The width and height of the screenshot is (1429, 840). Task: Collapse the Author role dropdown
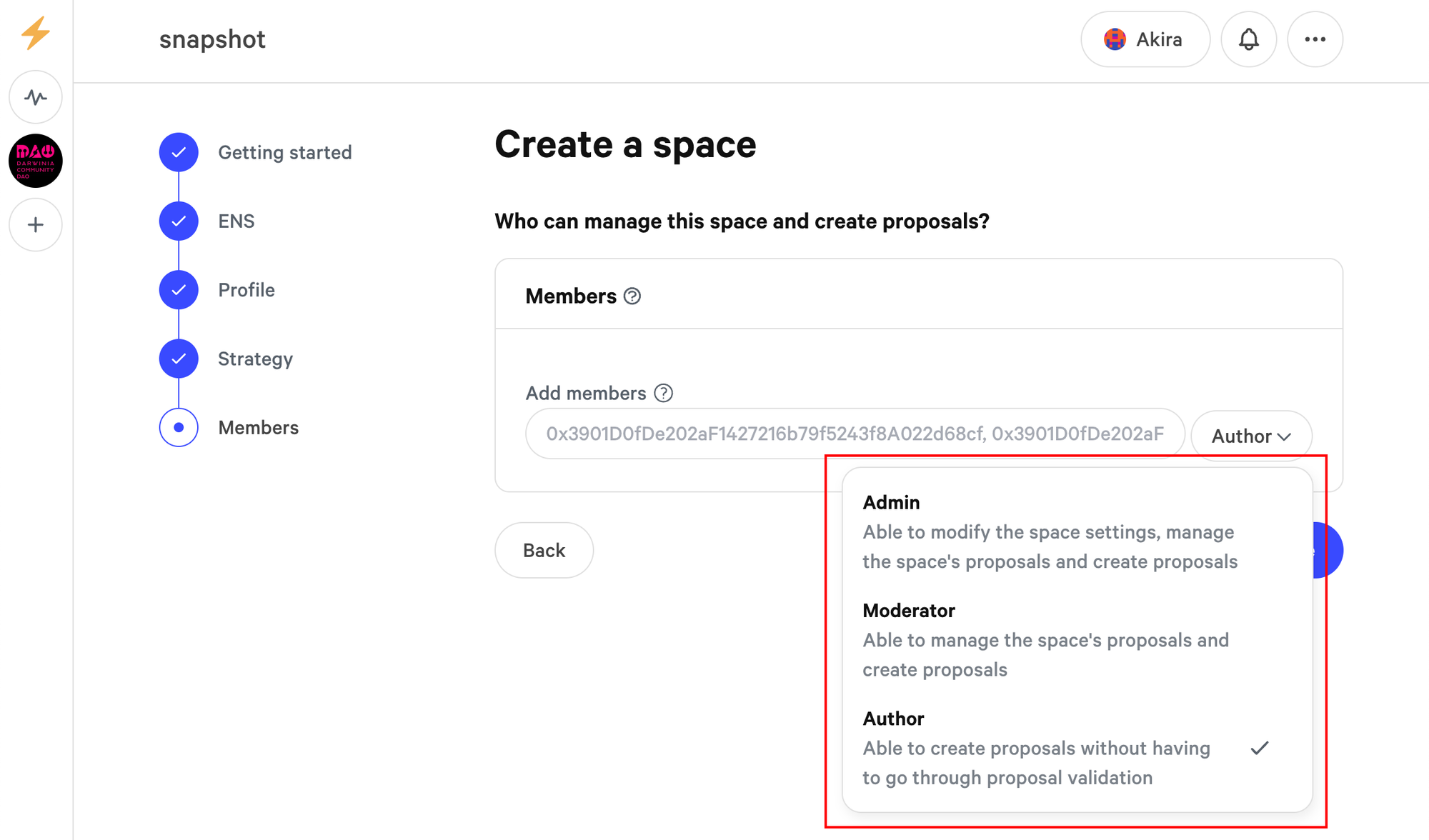1250,436
